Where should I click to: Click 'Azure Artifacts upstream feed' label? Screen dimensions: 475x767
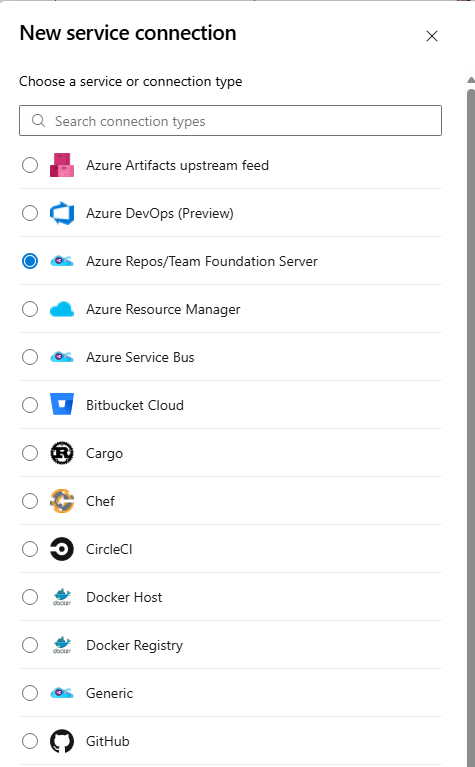coord(178,165)
